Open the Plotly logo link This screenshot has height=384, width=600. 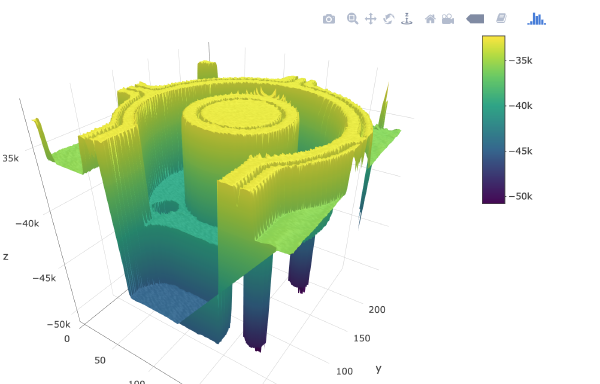pyautogui.click(x=536, y=19)
